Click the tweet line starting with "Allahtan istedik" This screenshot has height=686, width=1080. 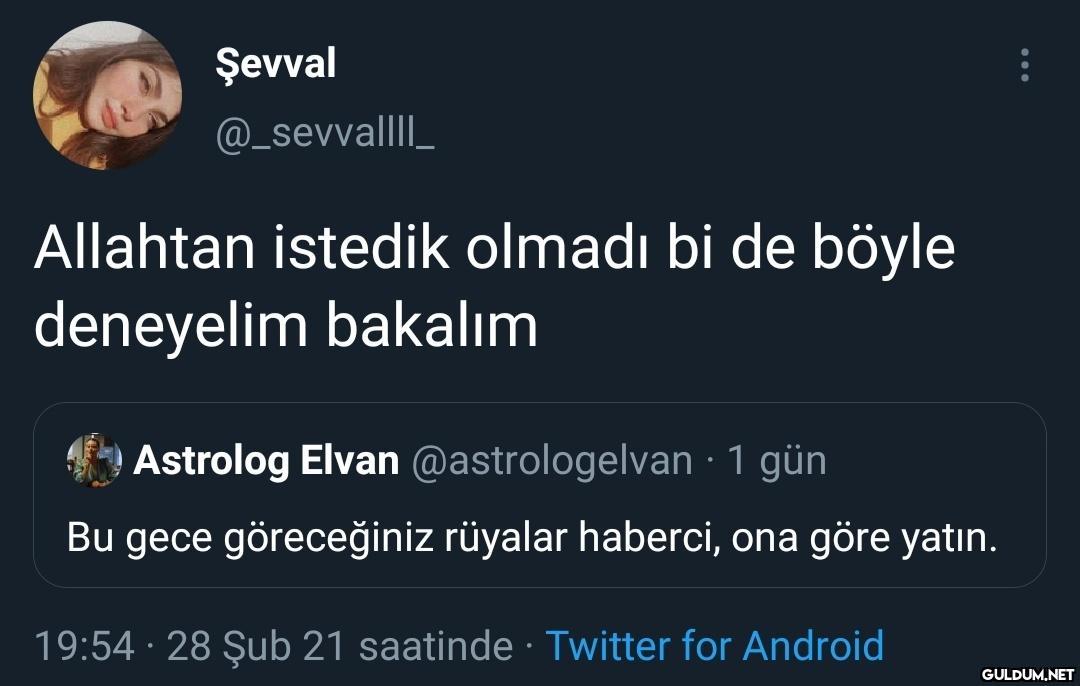tap(494, 250)
